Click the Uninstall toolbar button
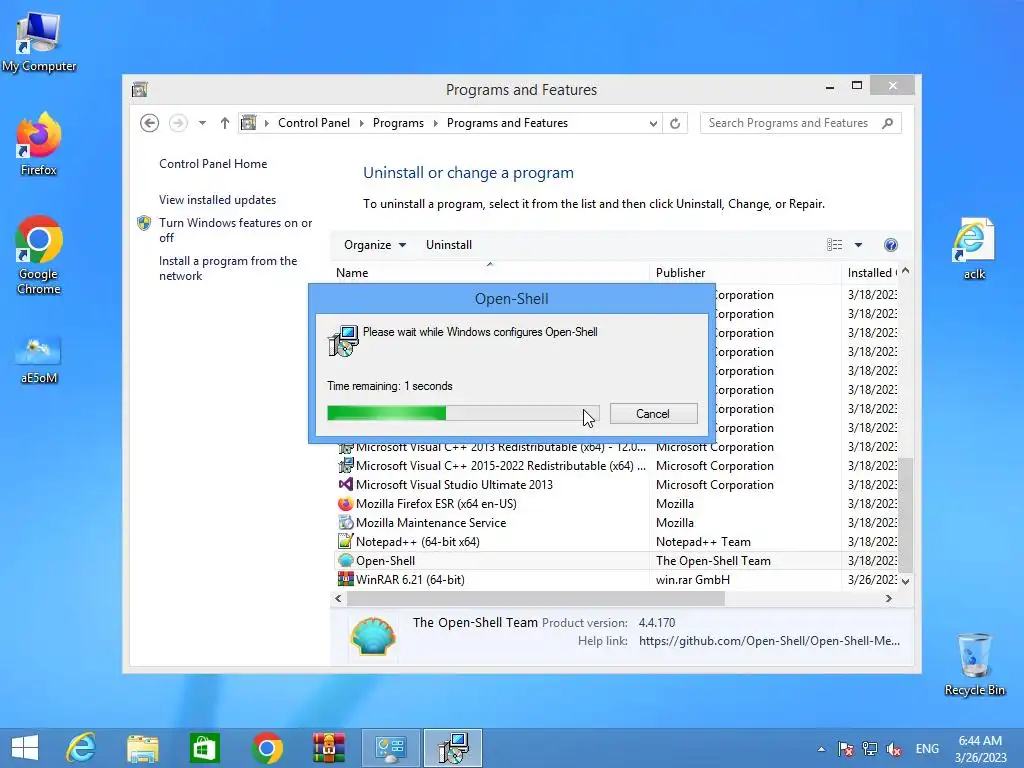This screenshot has height=768, width=1024. (449, 245)
